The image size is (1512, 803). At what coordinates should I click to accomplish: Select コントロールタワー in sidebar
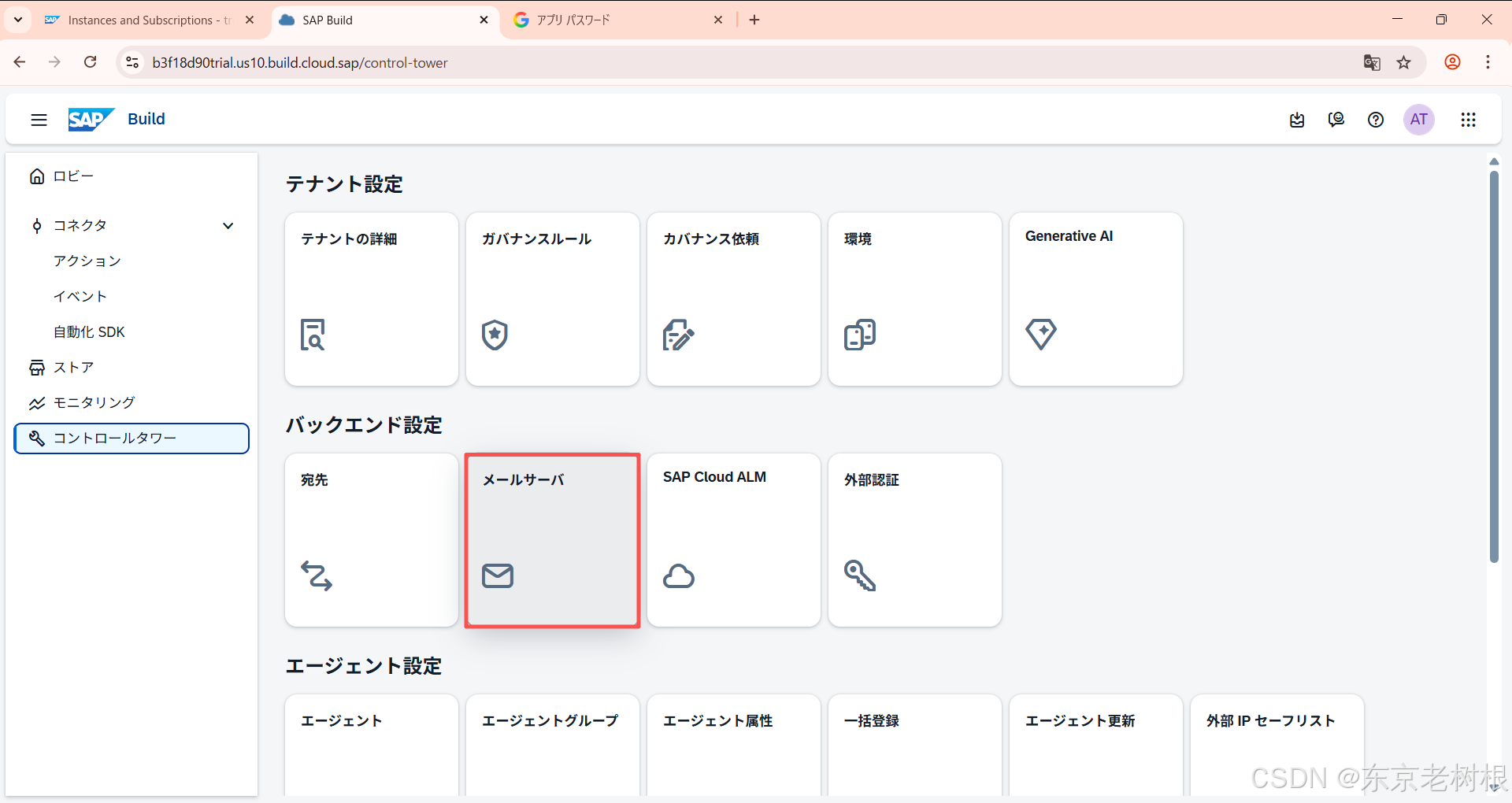tap(132, 439)
